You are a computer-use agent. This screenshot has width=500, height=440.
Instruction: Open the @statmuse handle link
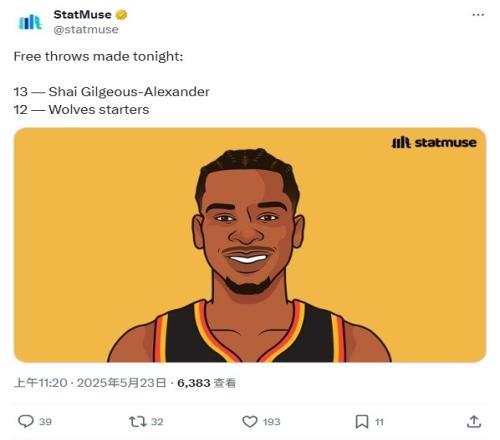[x=86, y=30]
